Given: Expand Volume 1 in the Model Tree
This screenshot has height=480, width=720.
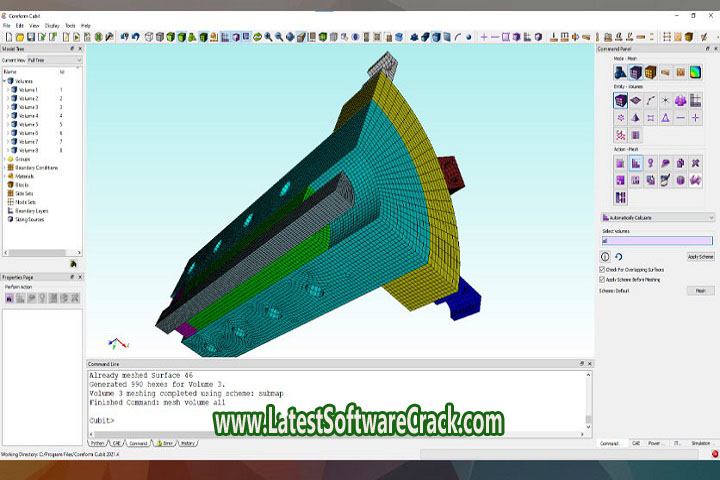Looking at the screenshot, I should point(8,90).
